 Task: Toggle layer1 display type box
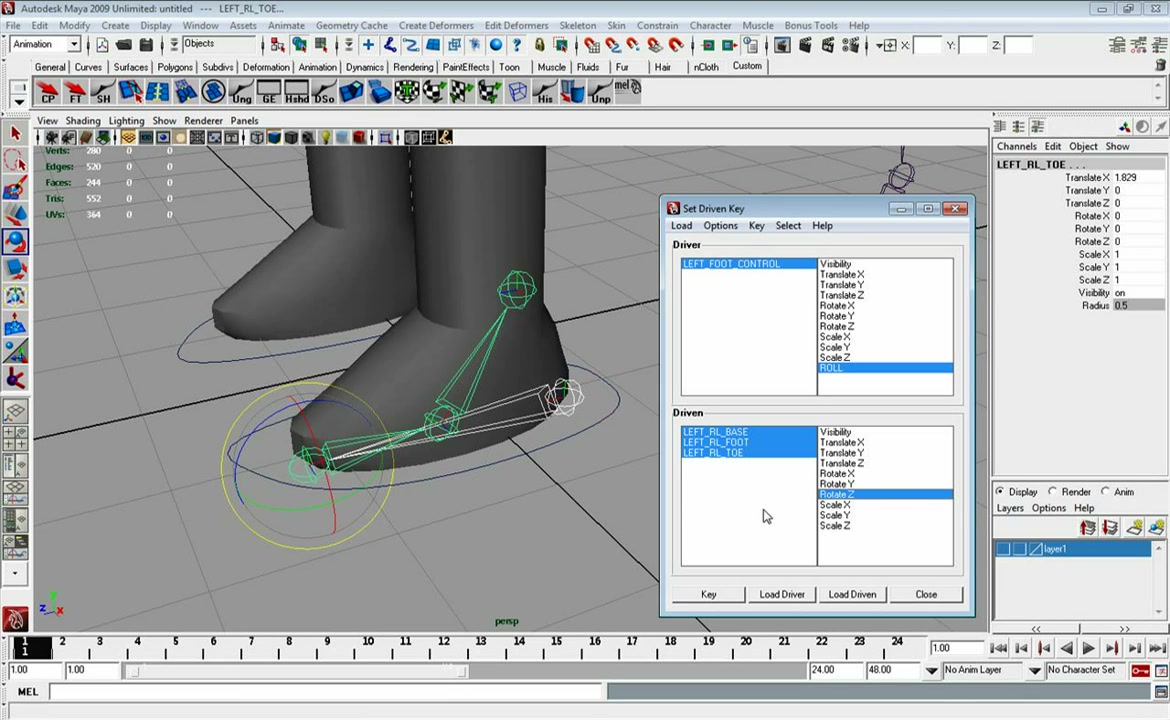(1019, 549)
